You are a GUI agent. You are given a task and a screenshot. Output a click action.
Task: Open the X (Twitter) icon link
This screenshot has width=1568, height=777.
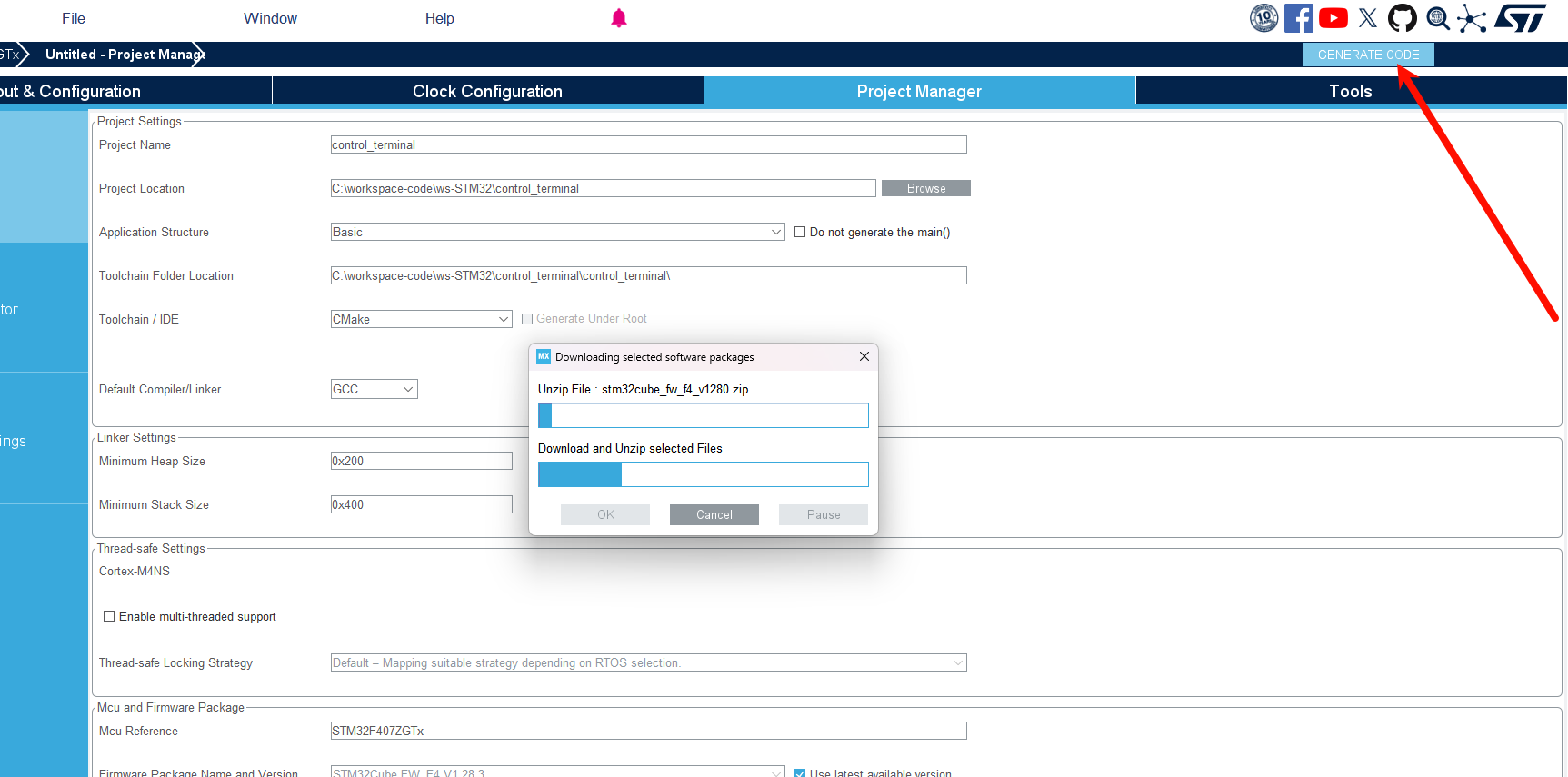coord(1368,18)
